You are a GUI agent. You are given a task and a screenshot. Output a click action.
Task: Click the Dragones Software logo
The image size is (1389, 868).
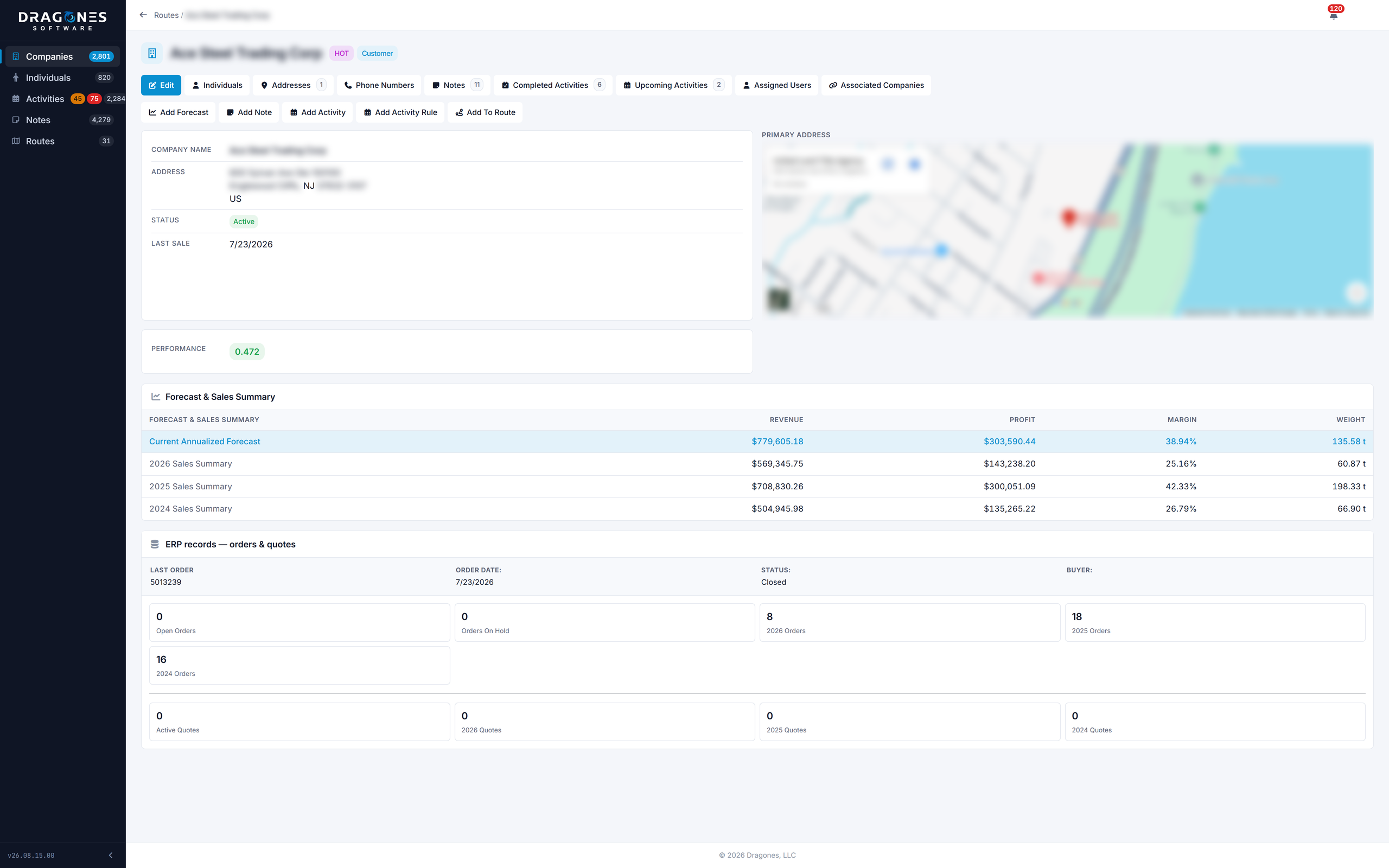coord(62,21)
